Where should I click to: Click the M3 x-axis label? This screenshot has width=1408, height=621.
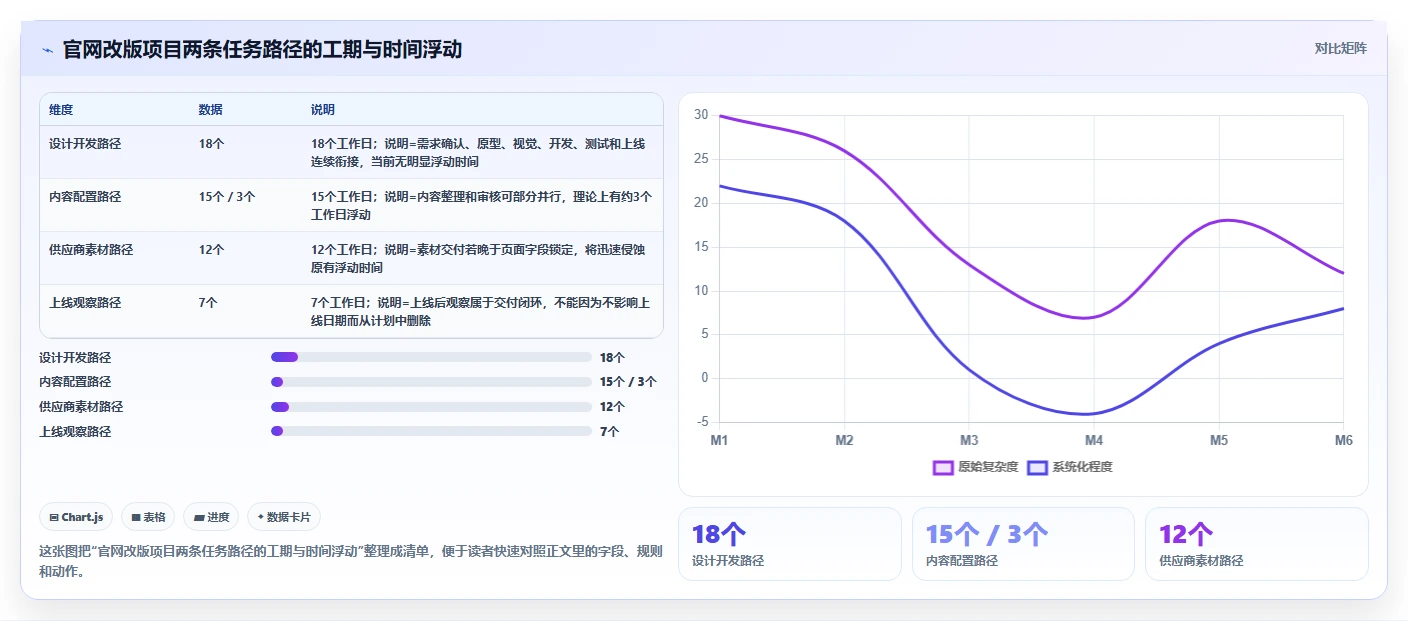(x=969, y=441)
